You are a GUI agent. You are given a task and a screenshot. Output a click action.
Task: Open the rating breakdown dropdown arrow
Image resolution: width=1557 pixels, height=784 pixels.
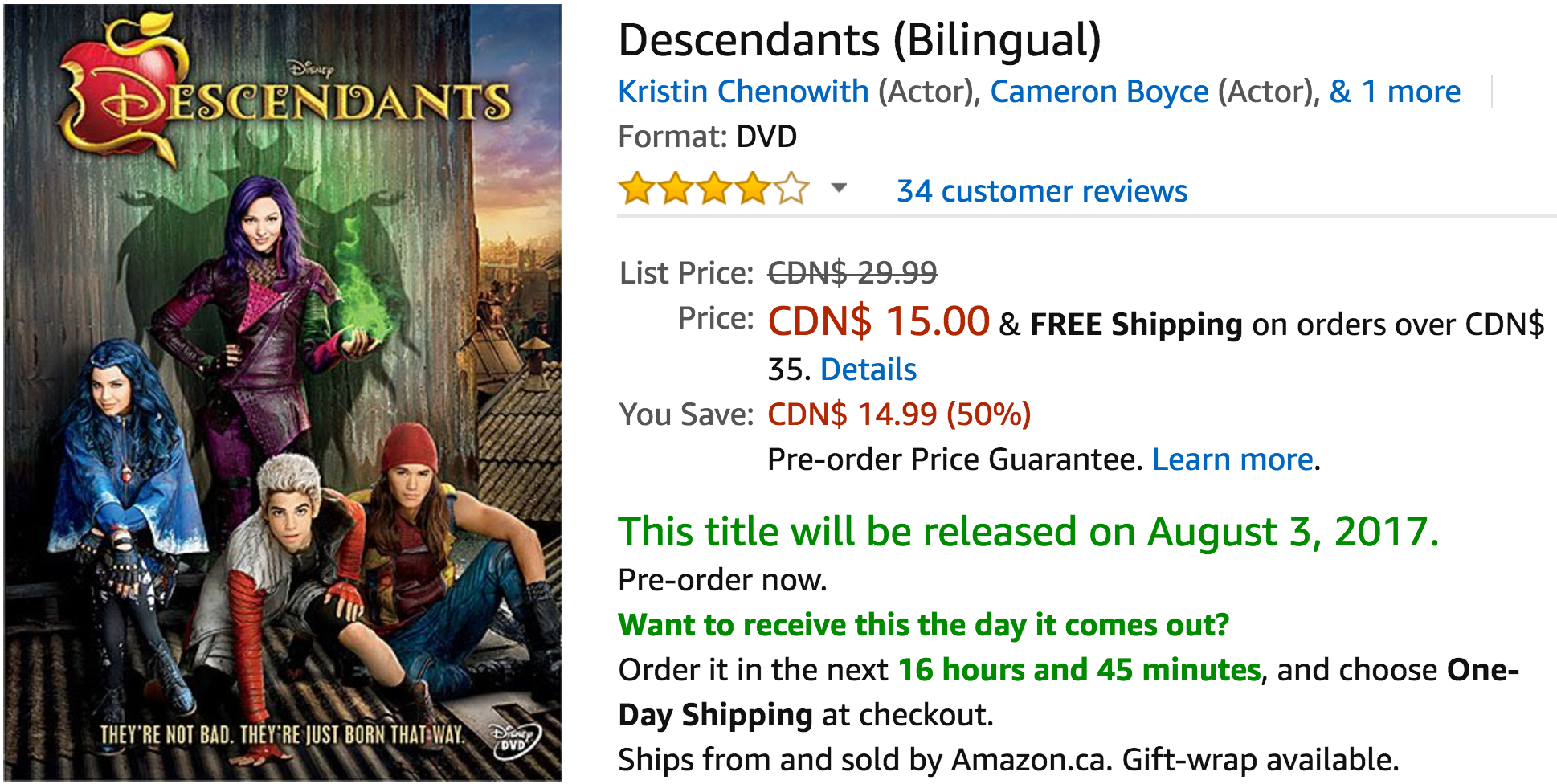coord(839,189)
